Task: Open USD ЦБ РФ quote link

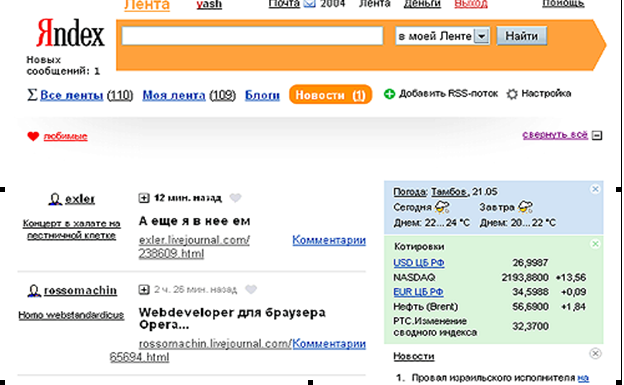Action: pos(419,263)
